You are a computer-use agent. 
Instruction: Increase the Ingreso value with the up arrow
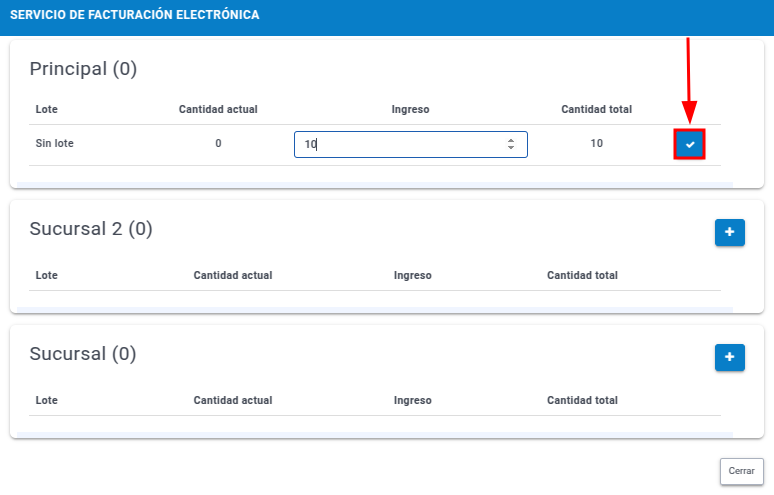tap(511, 140)
